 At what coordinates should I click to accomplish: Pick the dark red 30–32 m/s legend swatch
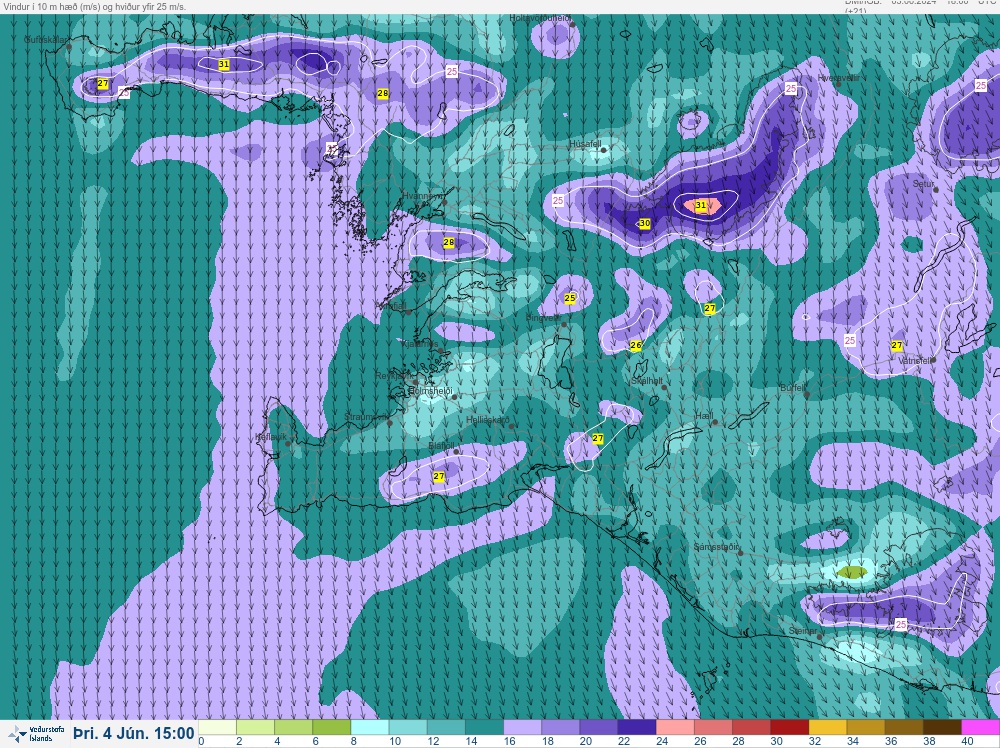790,728
